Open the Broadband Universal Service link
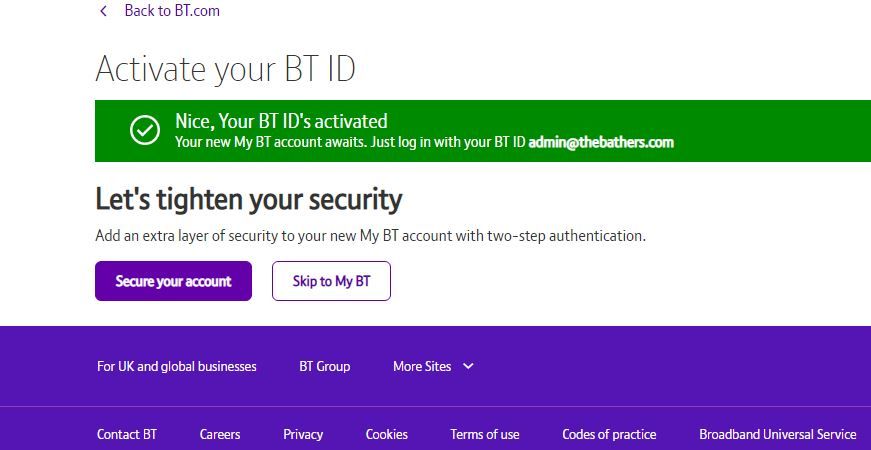 pos(777,434)
